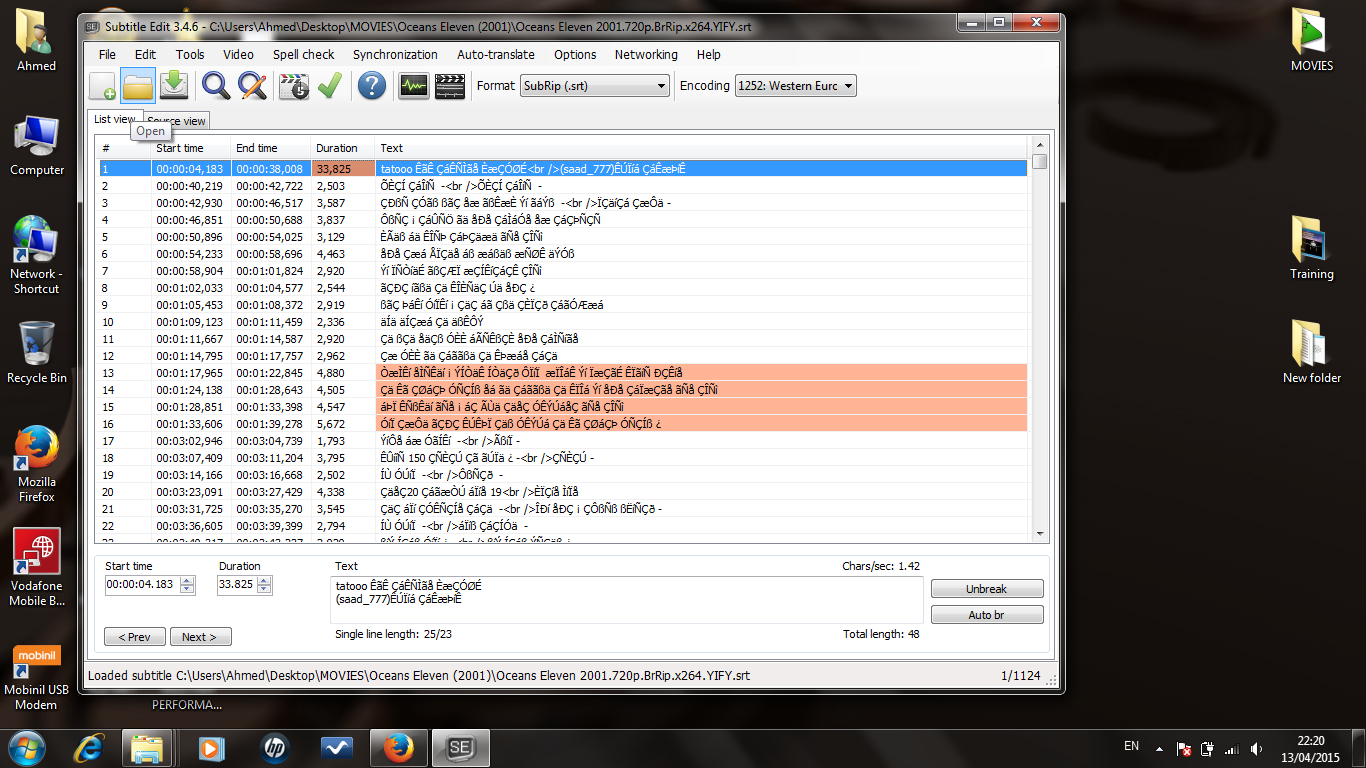Viewport: 1366px width, 768px height.
Task: Open the Recycle Bin desktop icon
Action: 37,352
